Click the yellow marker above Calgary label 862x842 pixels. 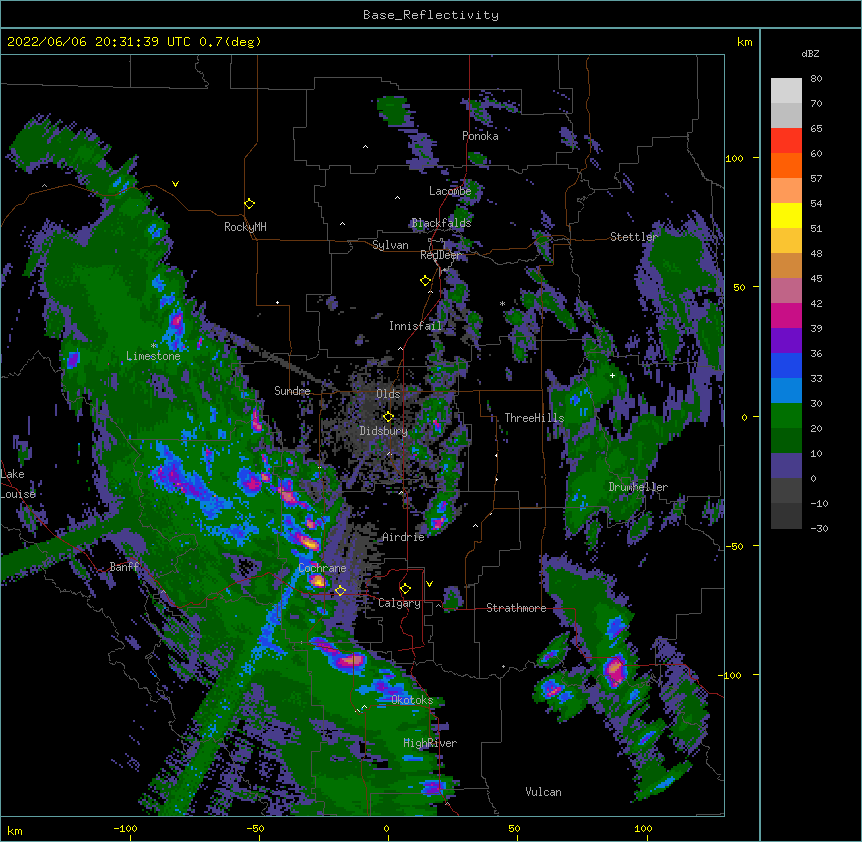coord(405,589)
